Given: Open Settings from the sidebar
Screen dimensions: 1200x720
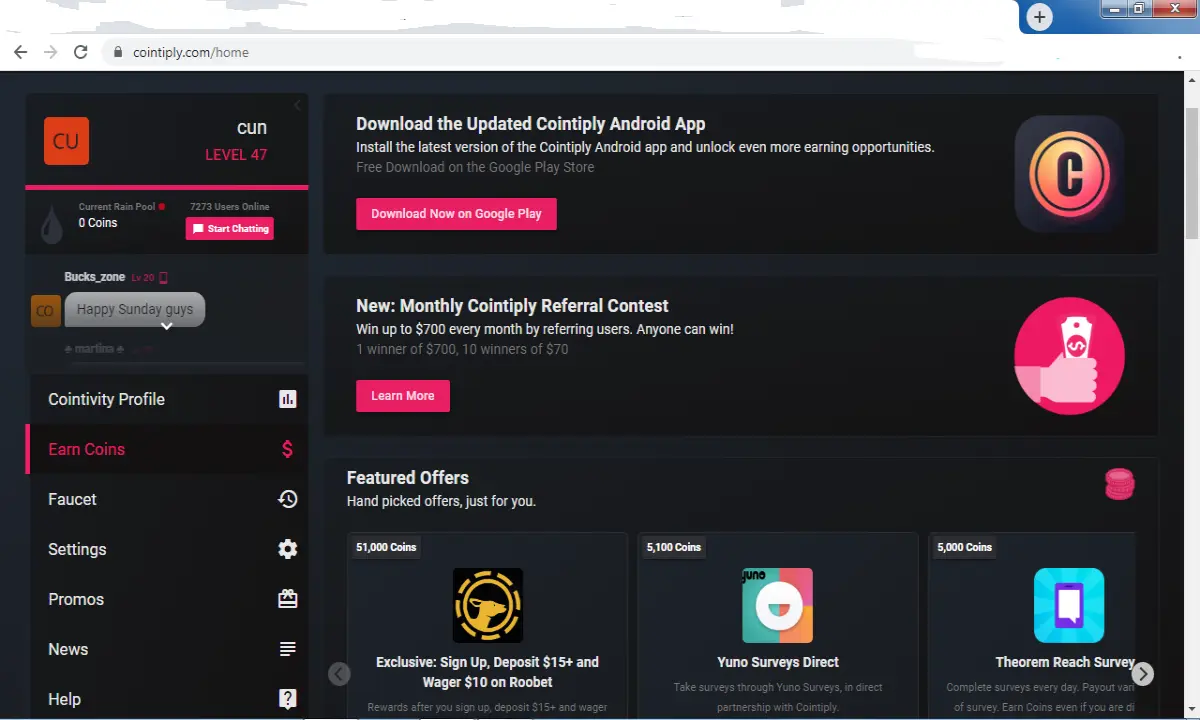Looking at the screenshot, I should (x=167, y=549).
